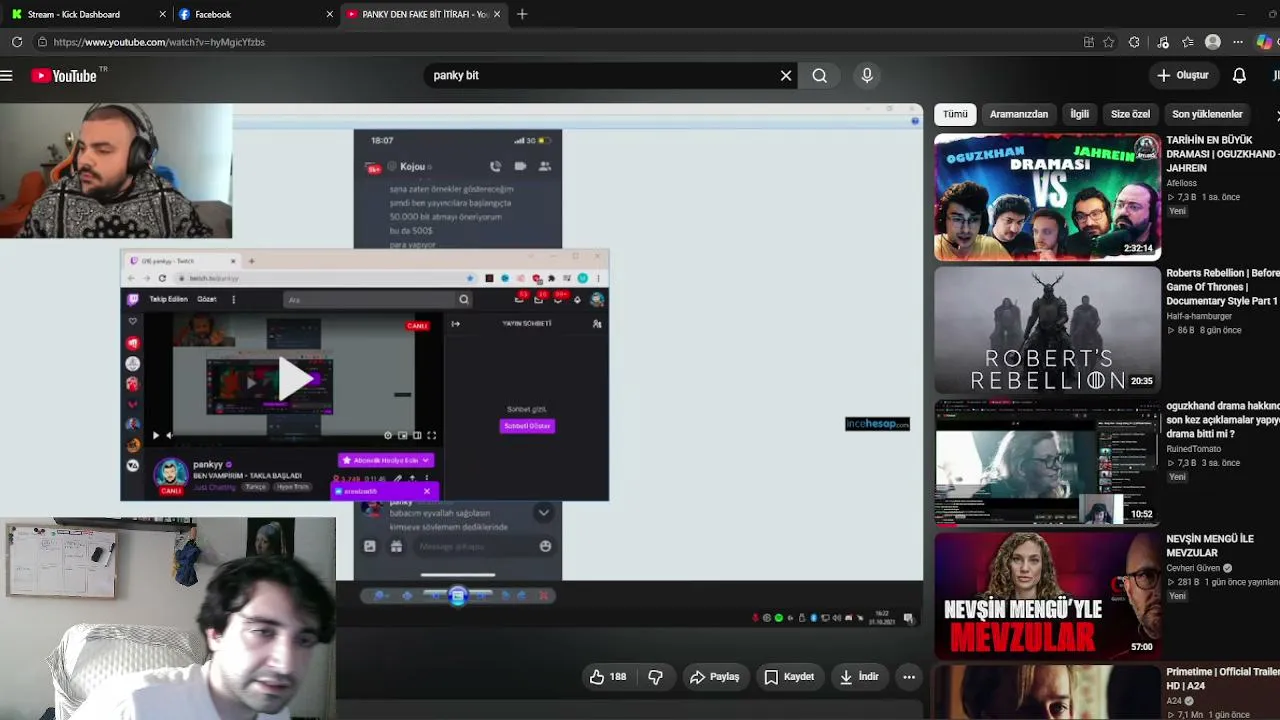Screen dimensions: 1280x720
Task: Open the oguzkhand drama video thumbnail 10:52
Action: (1047, 463)
